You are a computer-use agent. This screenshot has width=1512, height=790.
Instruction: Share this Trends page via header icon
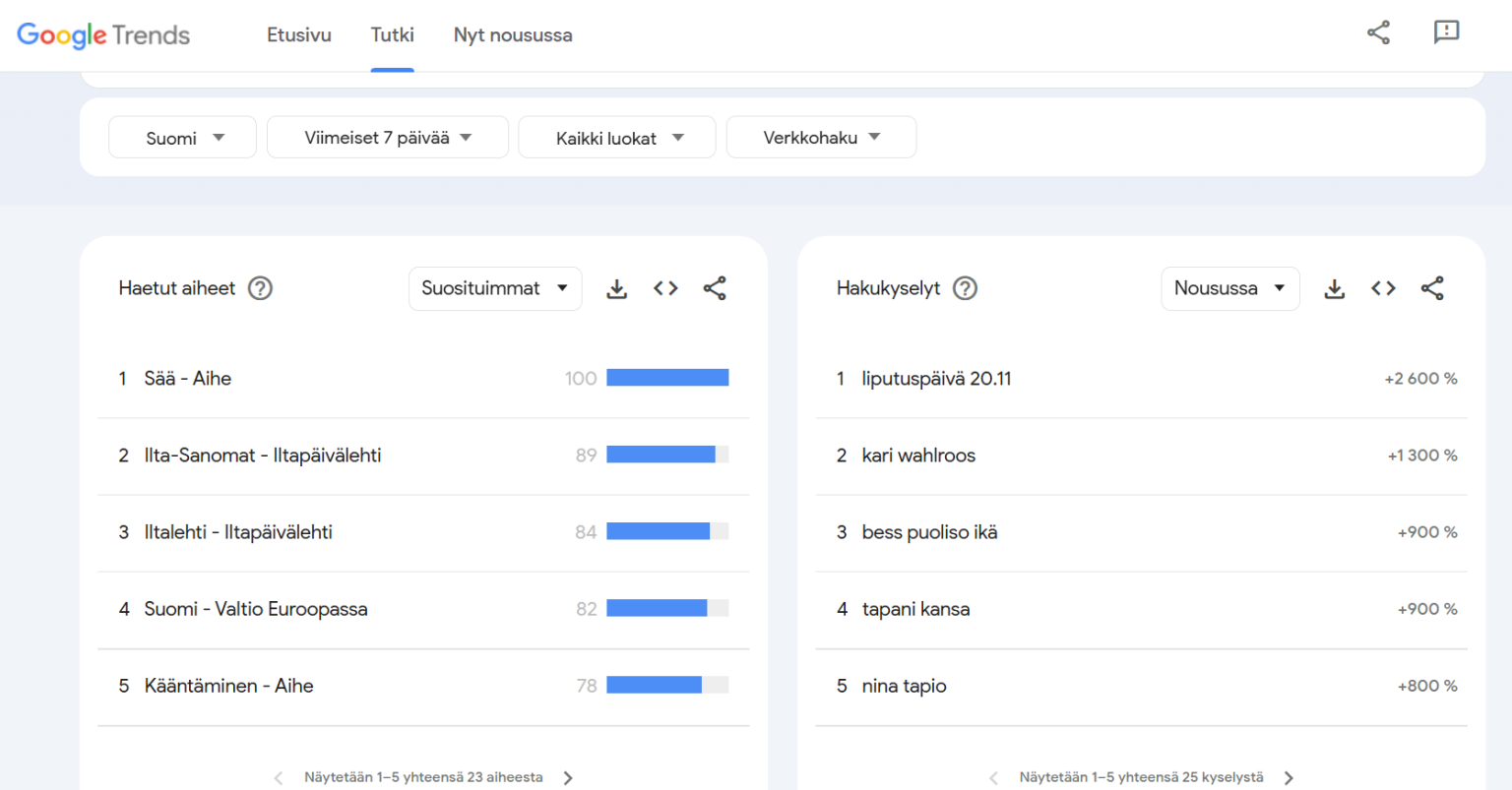coord(1378,32)
